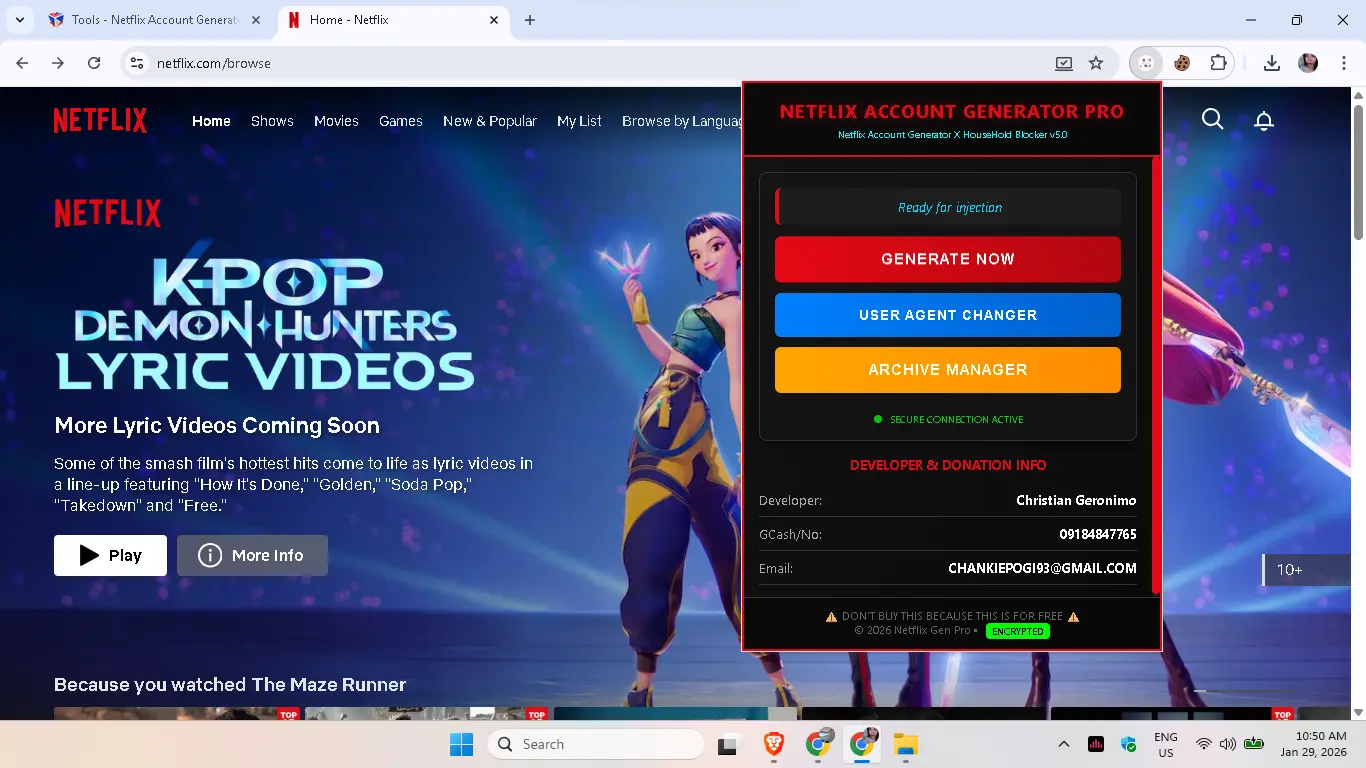
Task: Click the page scrollbar down arrow
Action: [x=1358, y=712]
